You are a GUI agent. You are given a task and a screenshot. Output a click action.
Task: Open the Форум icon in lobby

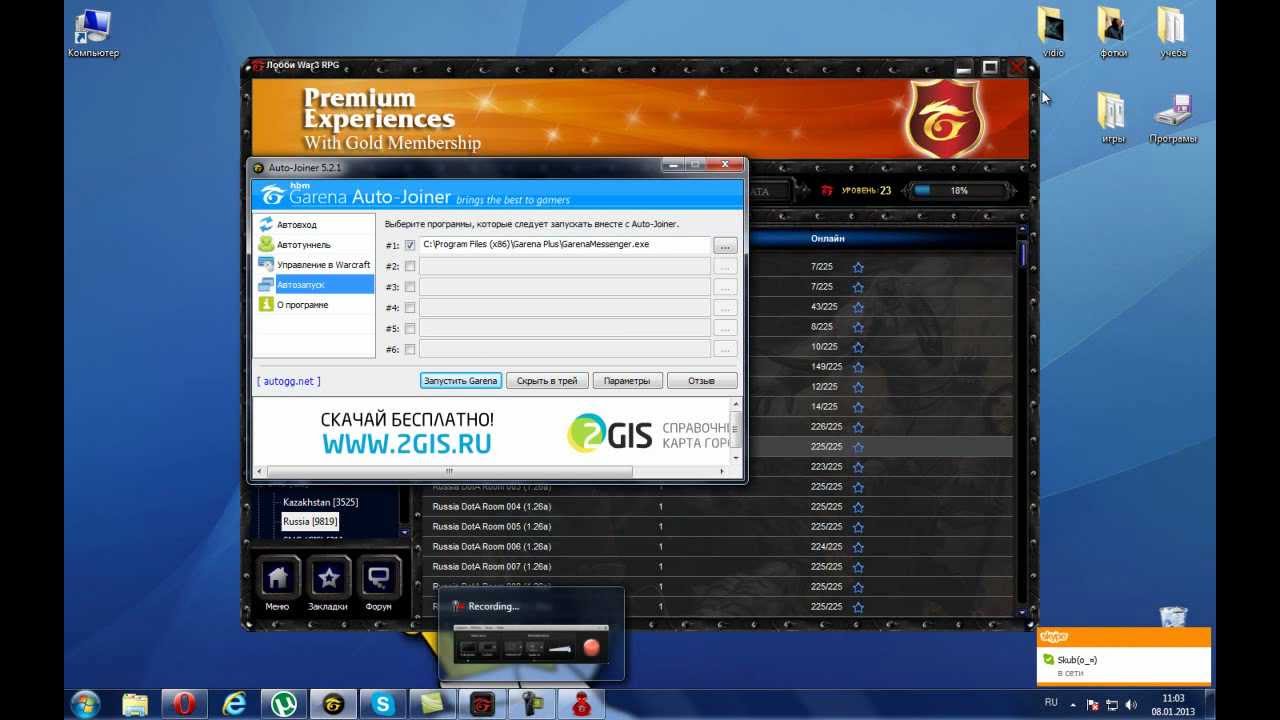[x=379, y=578]
